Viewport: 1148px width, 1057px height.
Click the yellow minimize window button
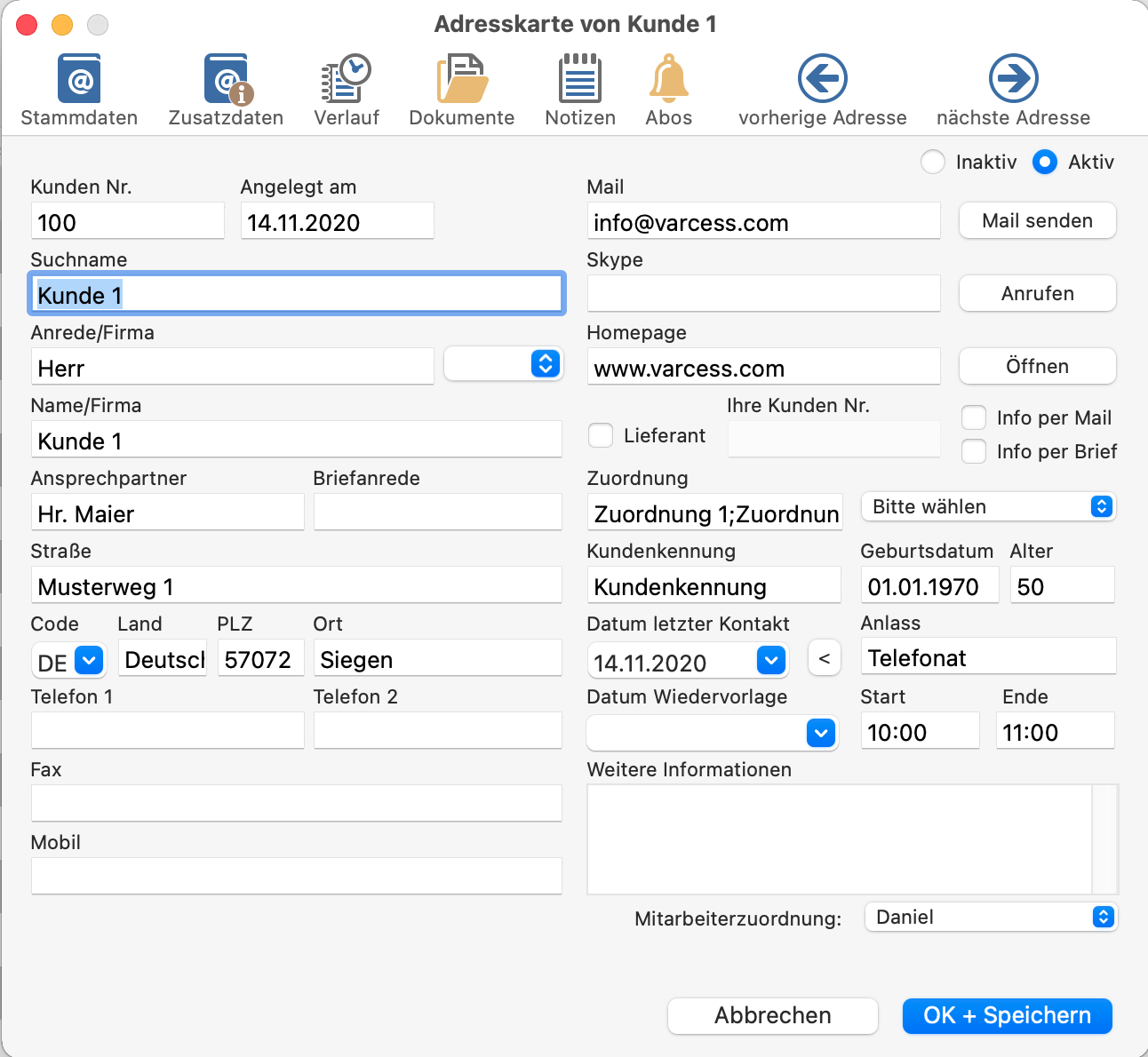click(62, 25)
